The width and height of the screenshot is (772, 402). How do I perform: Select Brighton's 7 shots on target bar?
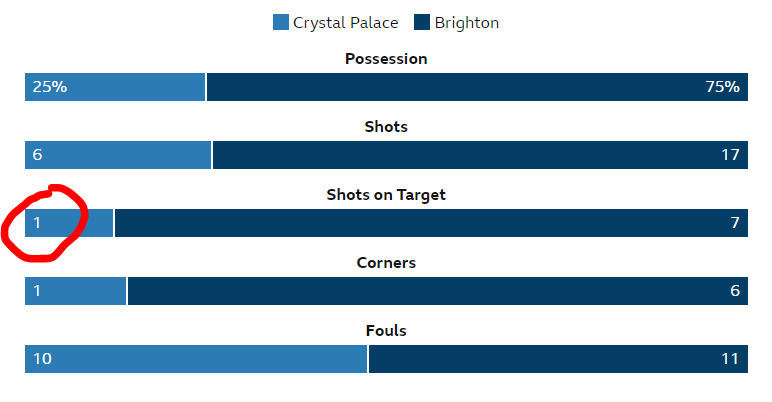point(431,223)
